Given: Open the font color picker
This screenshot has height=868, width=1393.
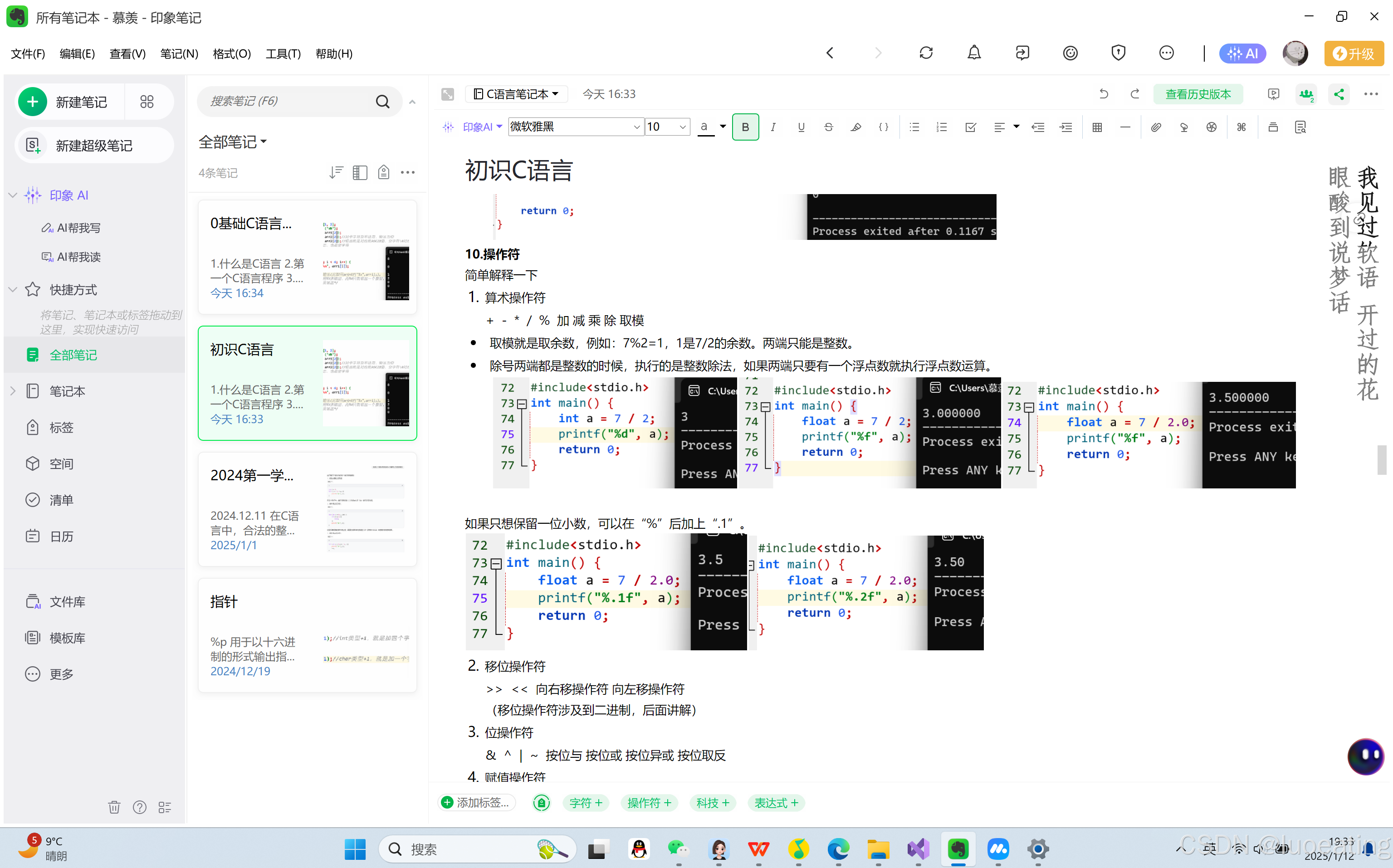Looking at the screenshot, I should point(723,127).
